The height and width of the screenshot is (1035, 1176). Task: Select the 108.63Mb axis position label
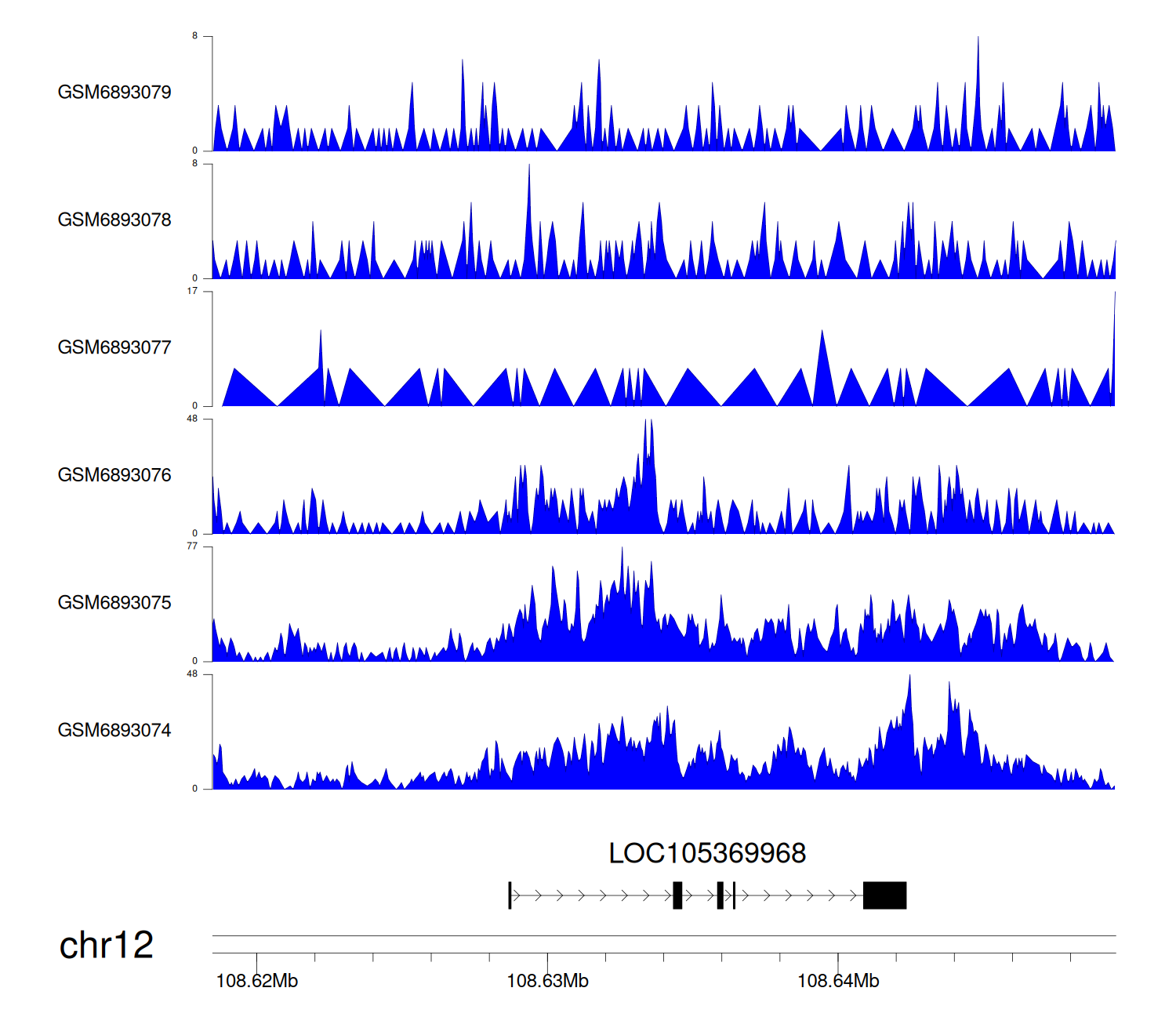point(547,981)
